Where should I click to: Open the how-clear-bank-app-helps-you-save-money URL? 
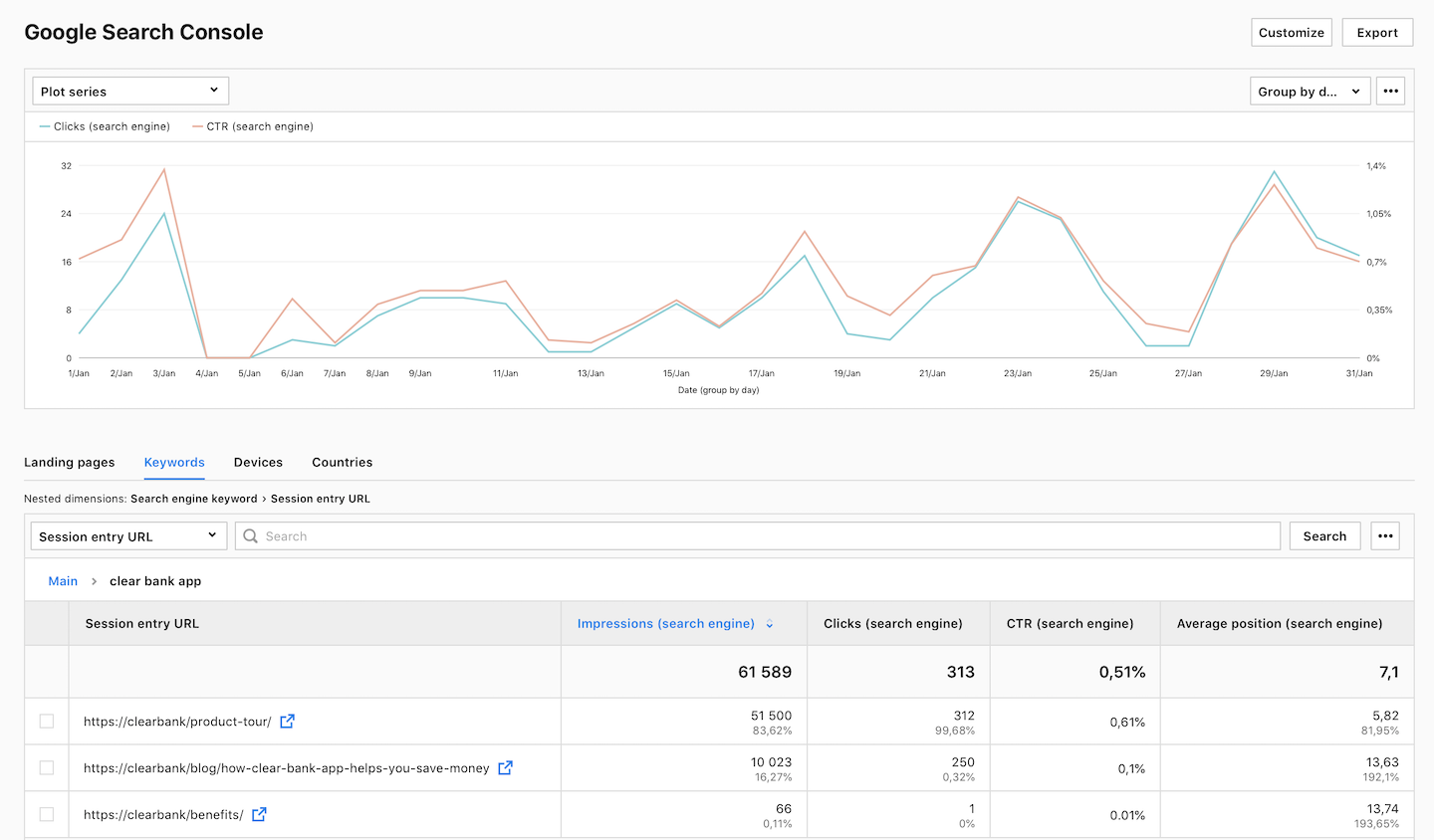coord(287,768)
